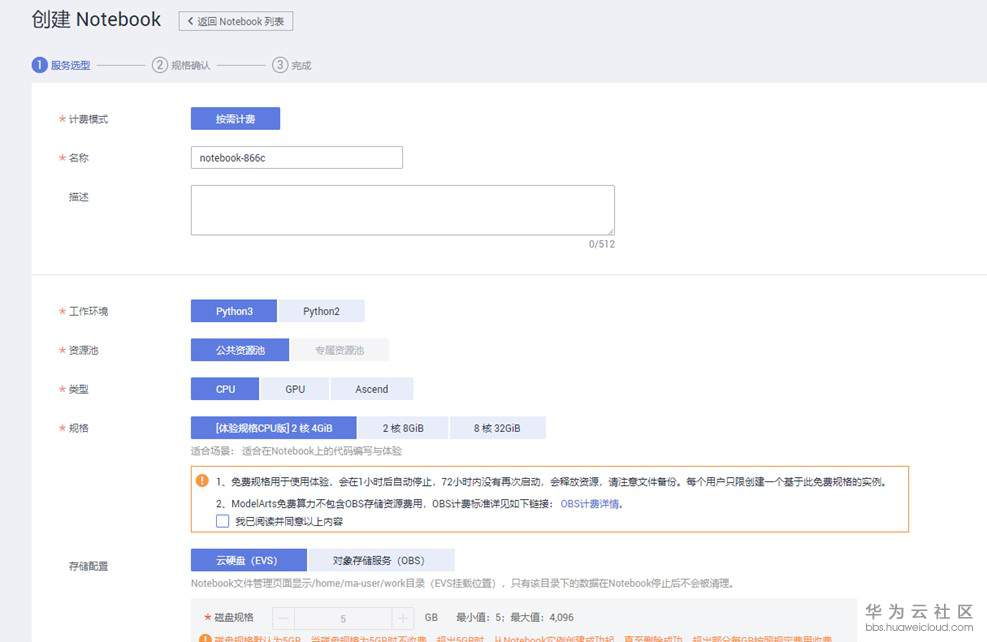Select step 2 规格确认 indicator
Image resolution: width=987 pixels, height=642 pixels.
pos(181,65)
